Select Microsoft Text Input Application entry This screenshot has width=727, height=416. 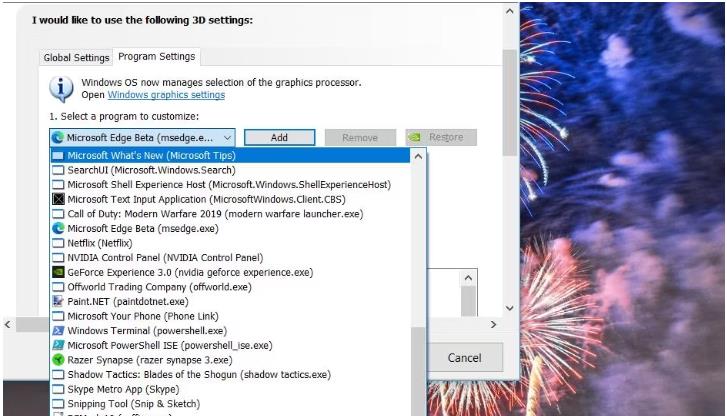click(x=230, y=199)
